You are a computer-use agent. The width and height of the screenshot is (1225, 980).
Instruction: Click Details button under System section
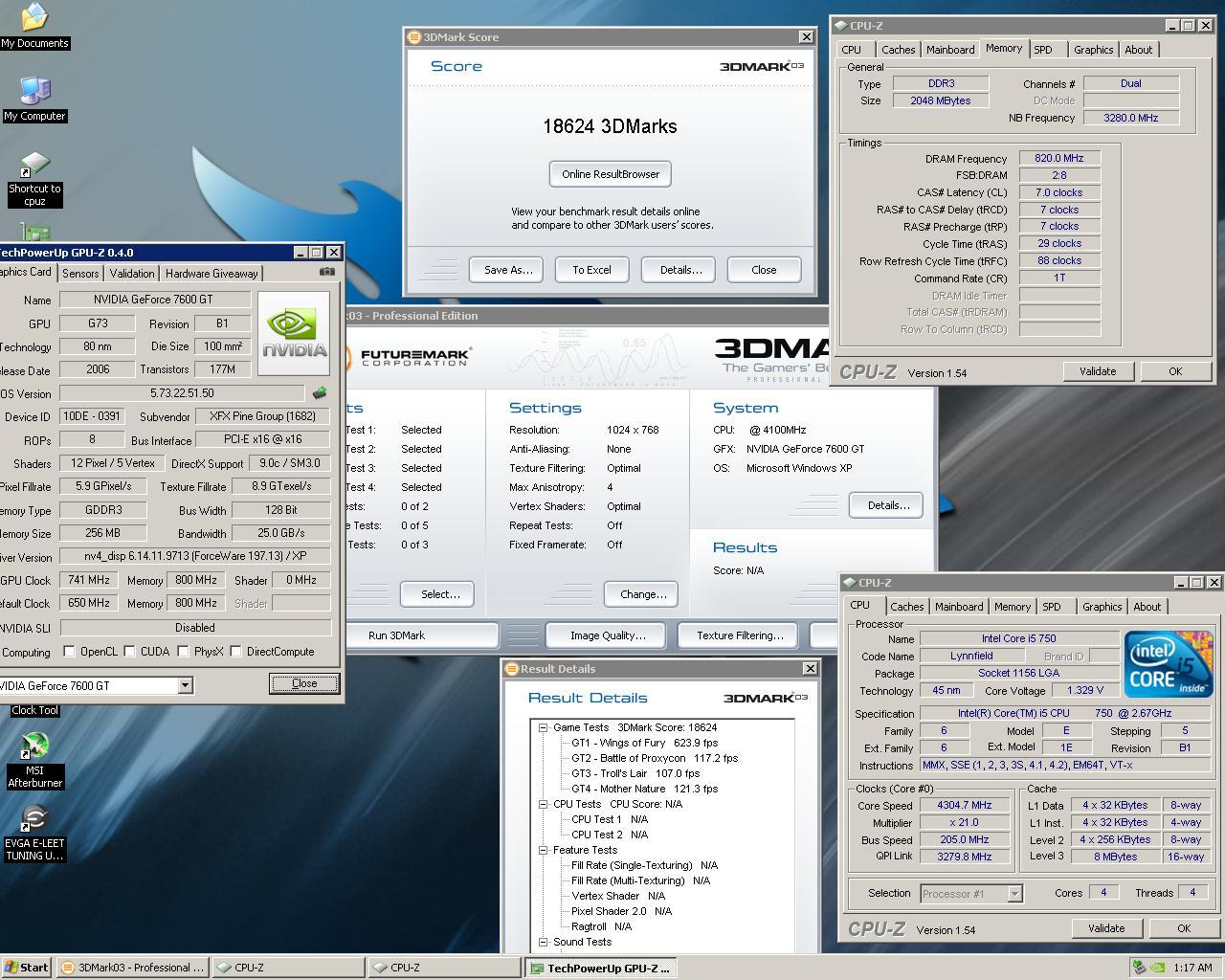pos(888,505)
